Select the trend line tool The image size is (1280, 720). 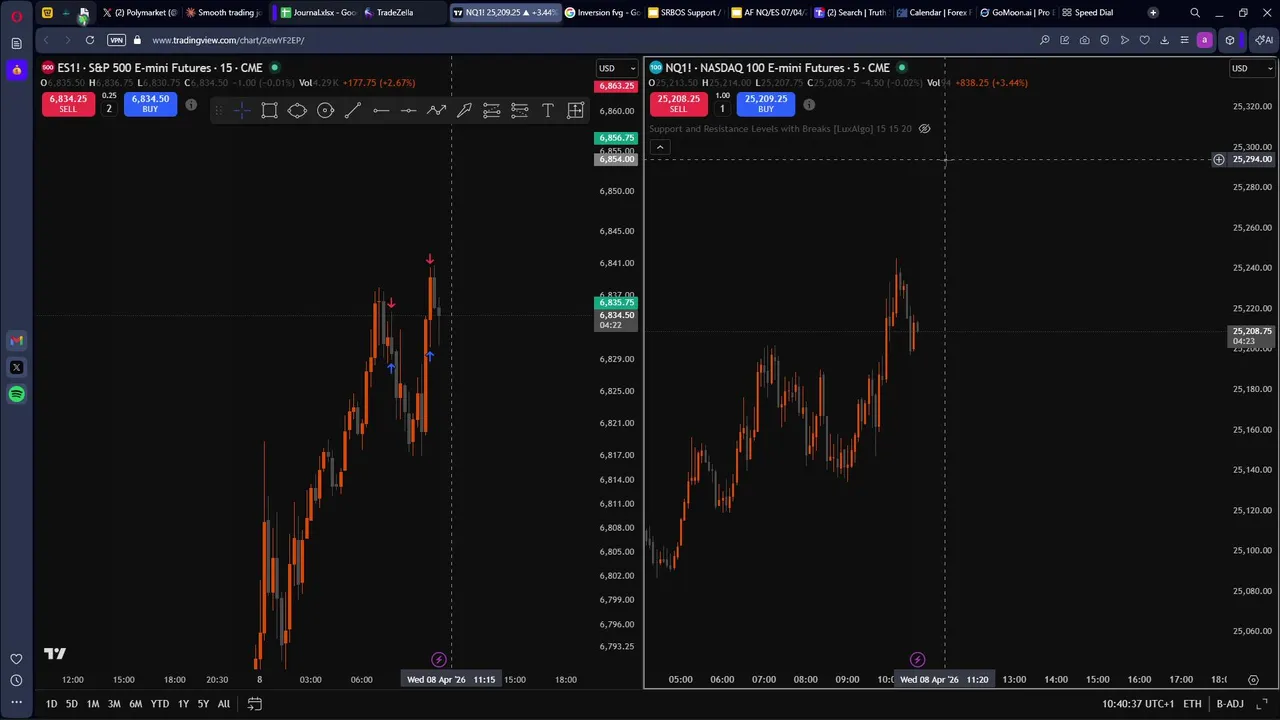click(352, 110)
